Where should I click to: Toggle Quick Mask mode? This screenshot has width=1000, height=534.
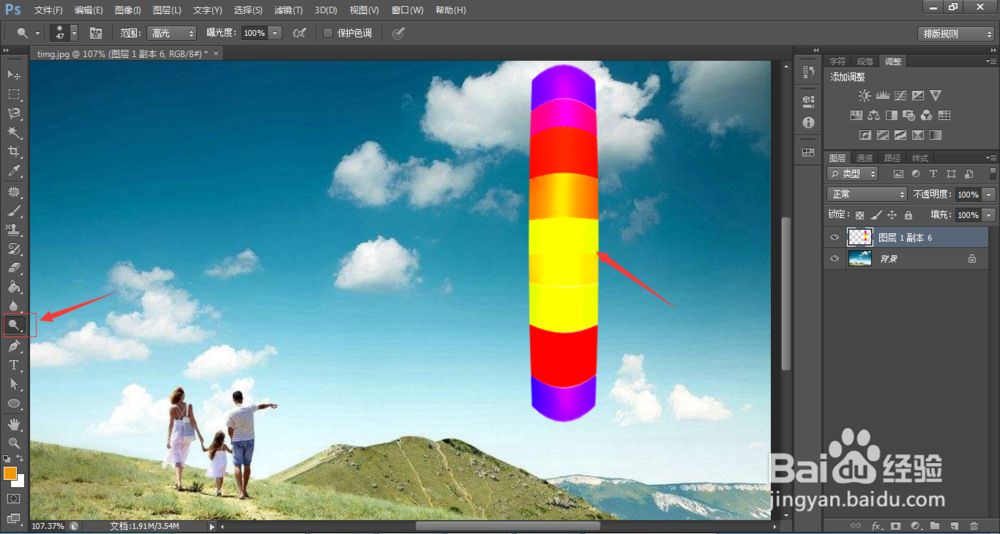pyautogui.click(x=14, y=498)
